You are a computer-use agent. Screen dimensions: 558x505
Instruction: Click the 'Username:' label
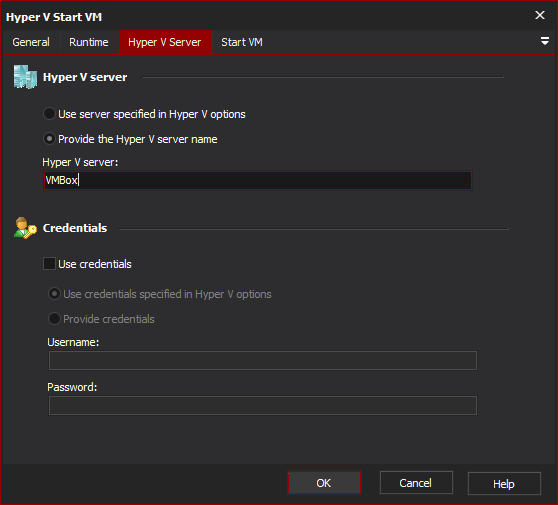[x=73, y=342]
